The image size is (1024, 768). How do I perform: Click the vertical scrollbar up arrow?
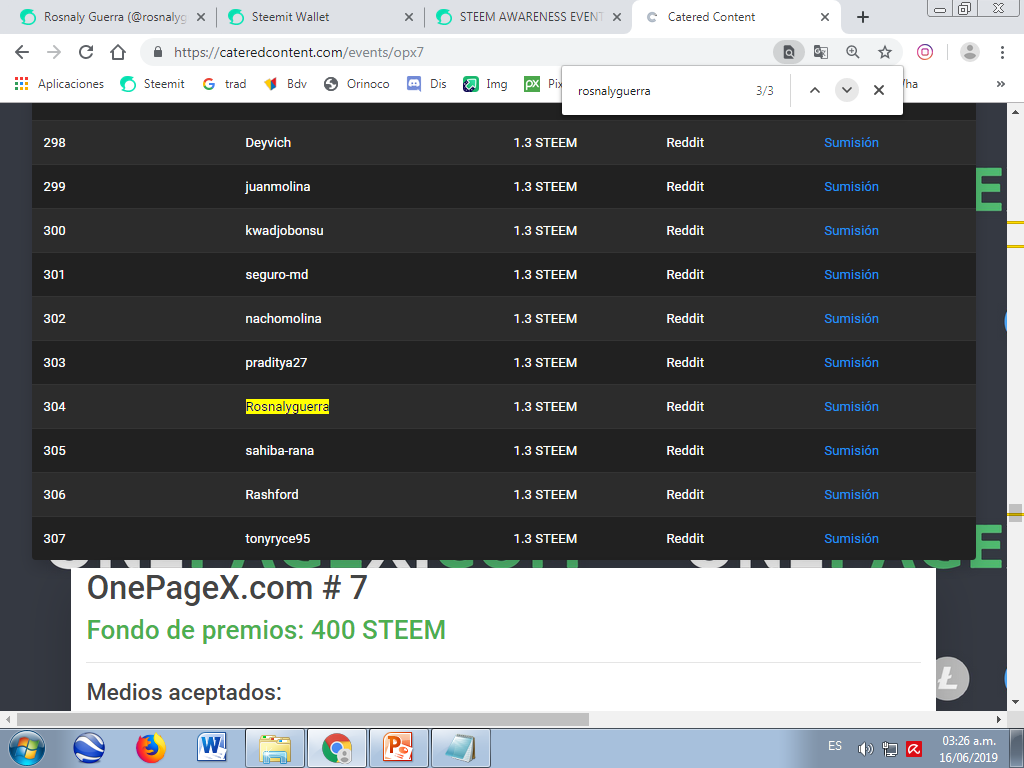(1015, 111)
